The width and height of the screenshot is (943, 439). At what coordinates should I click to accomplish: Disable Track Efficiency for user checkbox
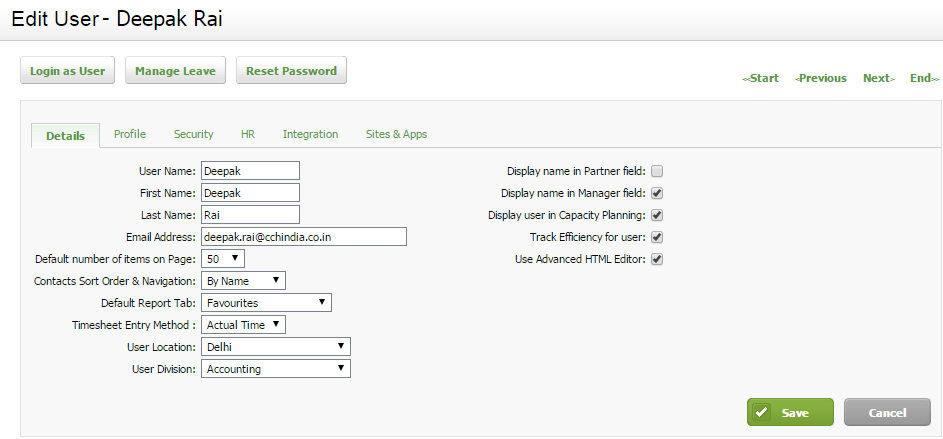(x=657, y=237)
